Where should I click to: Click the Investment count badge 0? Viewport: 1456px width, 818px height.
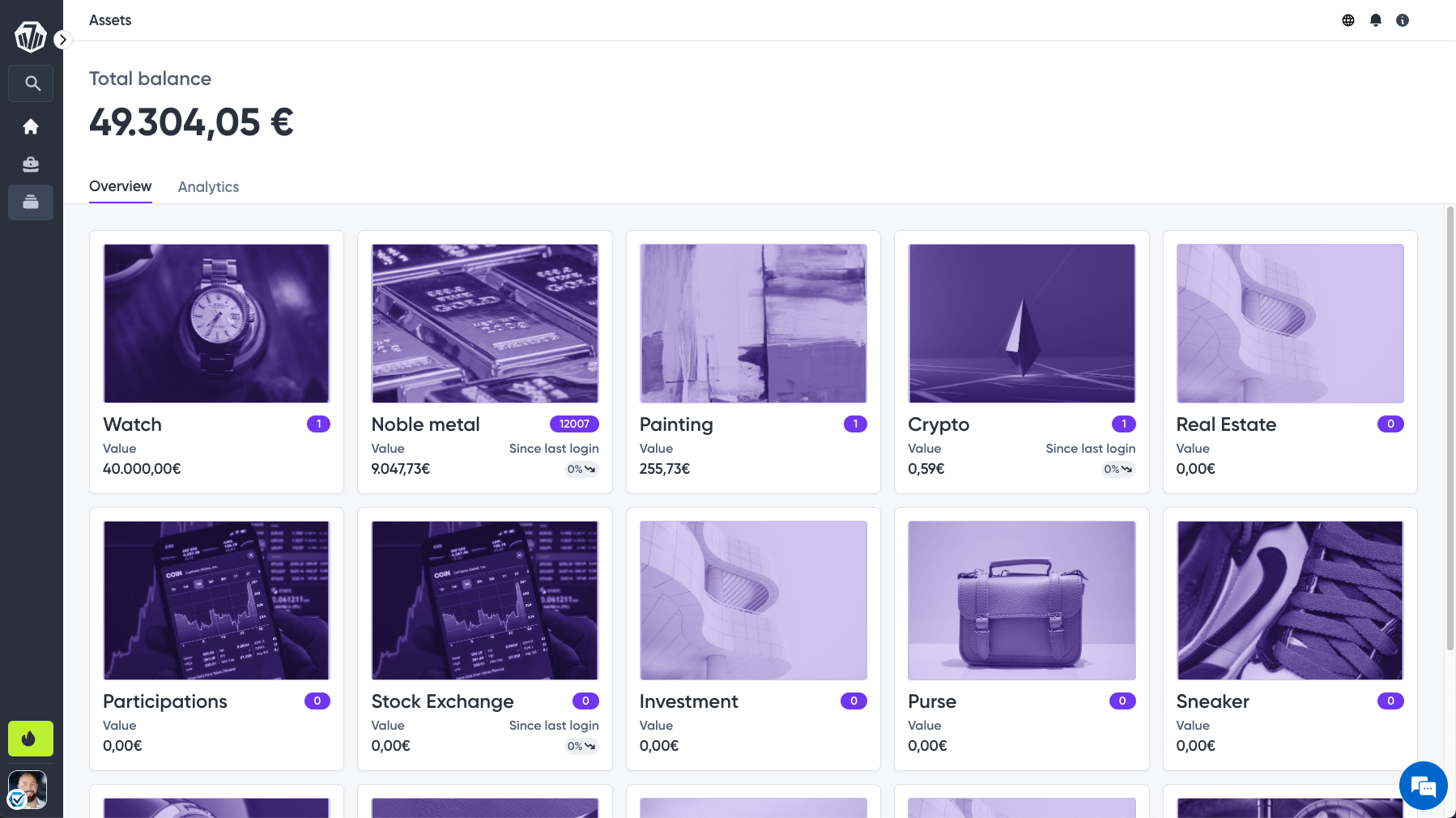click(x=854, y=701)
